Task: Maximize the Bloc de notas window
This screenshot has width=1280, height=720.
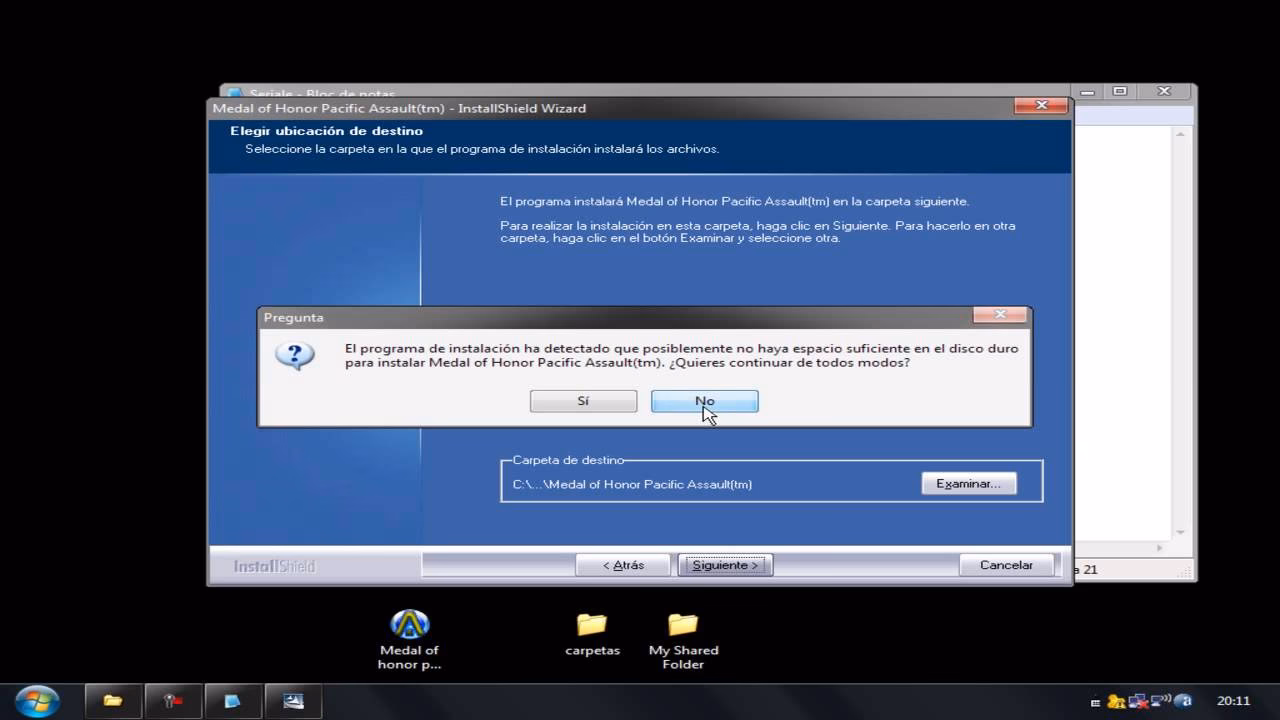Action: pos(1120,91)
